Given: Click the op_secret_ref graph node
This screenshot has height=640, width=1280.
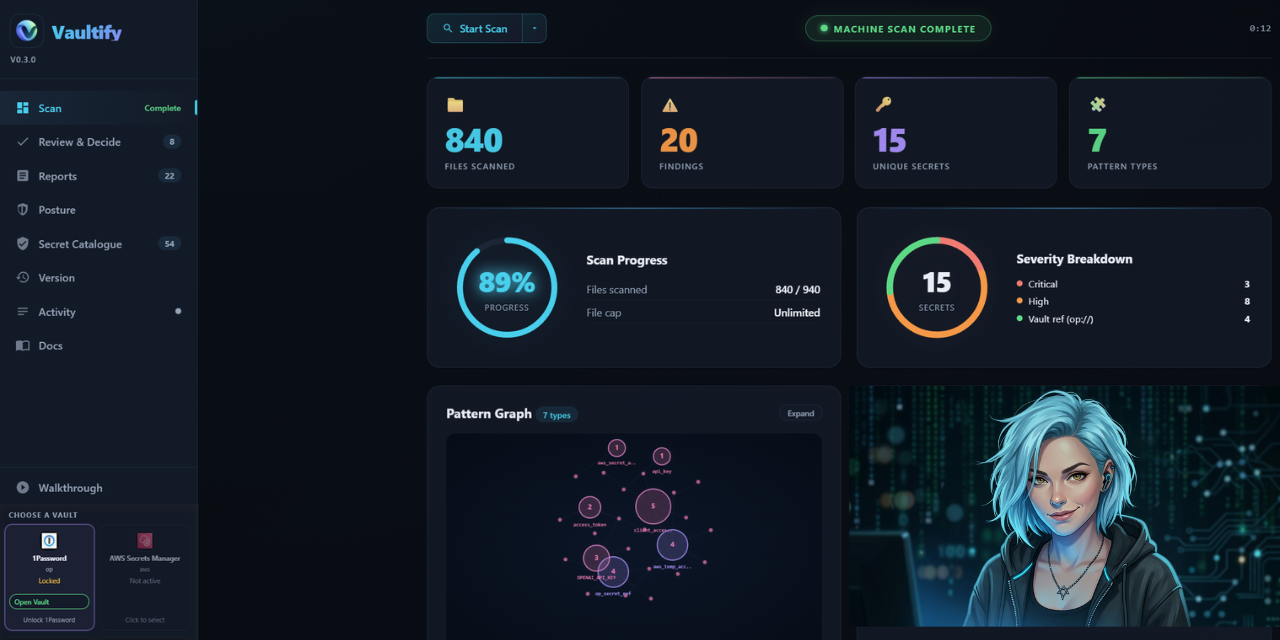Looking at the screenshot, I should tap(613, 572).
